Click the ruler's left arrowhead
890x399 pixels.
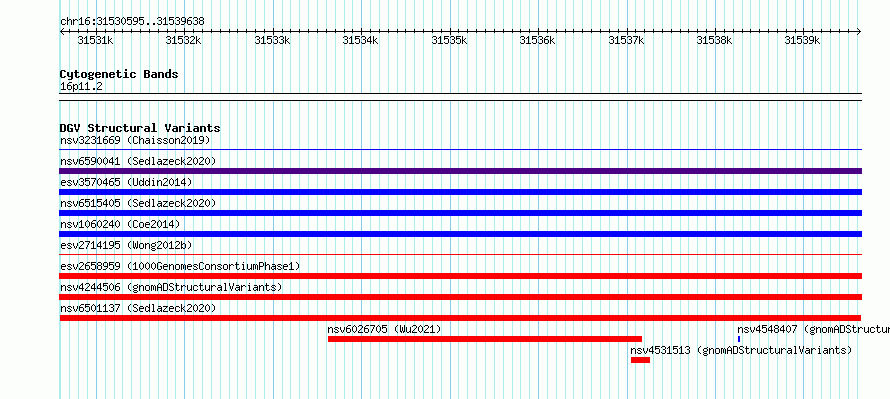click(x=62, y=32)
